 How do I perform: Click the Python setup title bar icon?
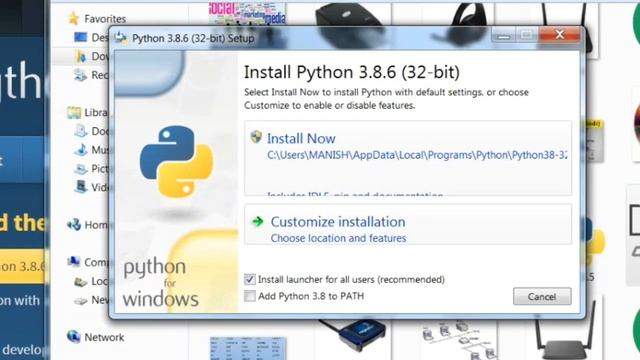(x=120, y=38)
